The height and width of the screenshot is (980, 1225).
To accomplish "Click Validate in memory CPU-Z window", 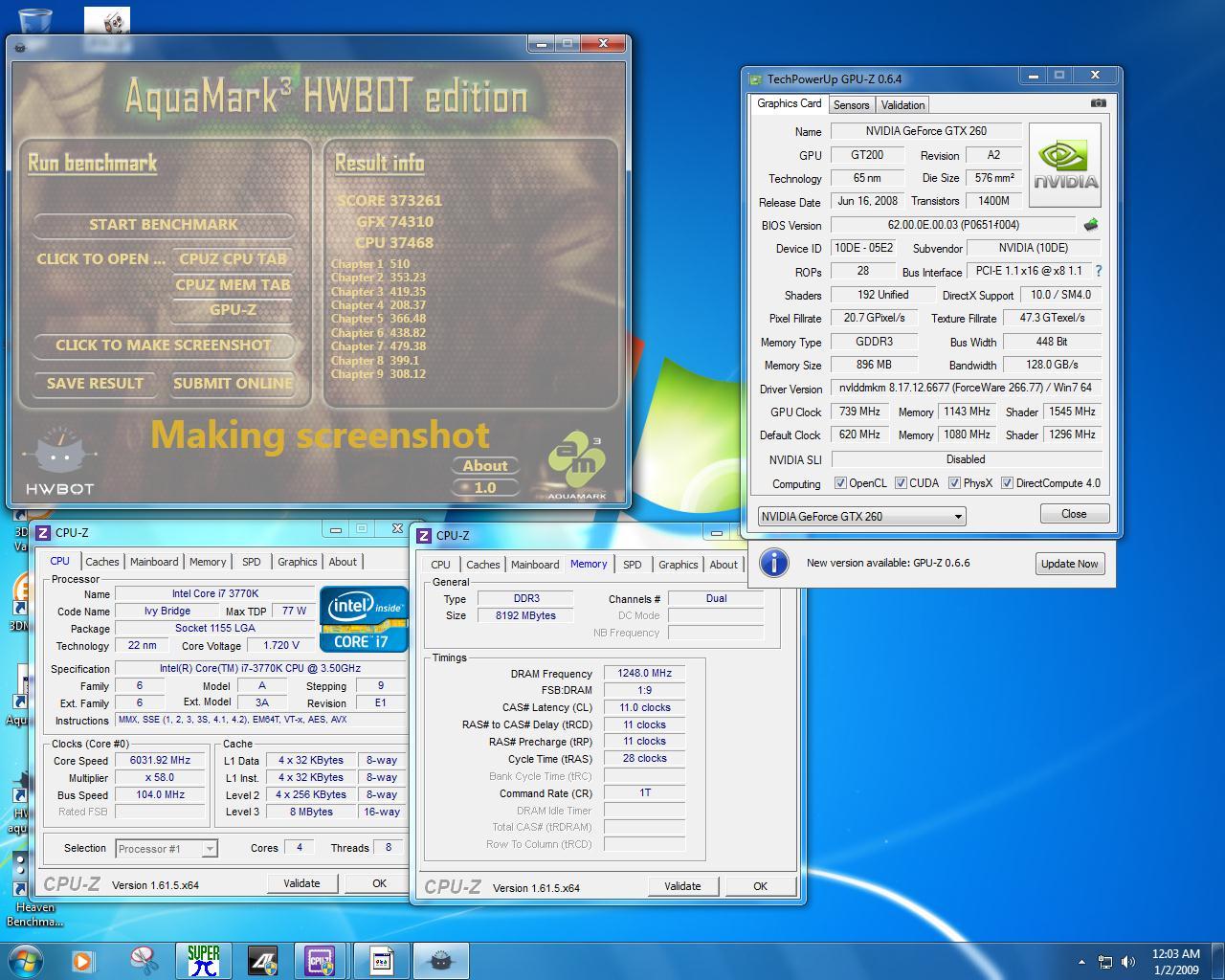I will (682, 886).
